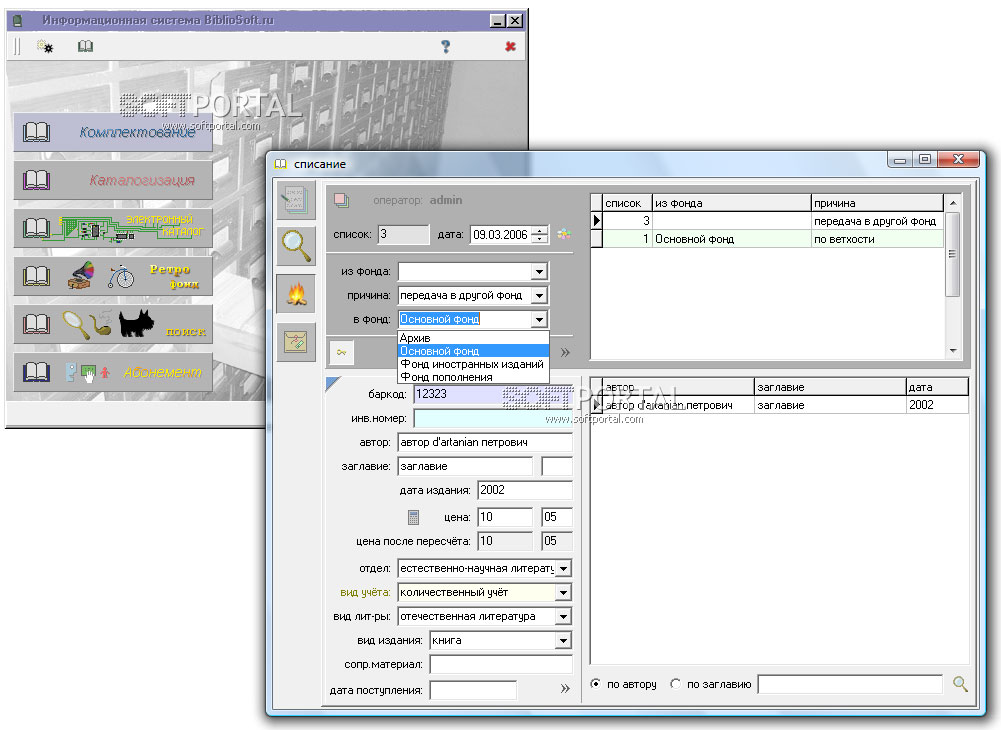
Task: Click the 'цена после пересчёта' field showing 10
Action: pyautogui.click(x=505, y=541)
